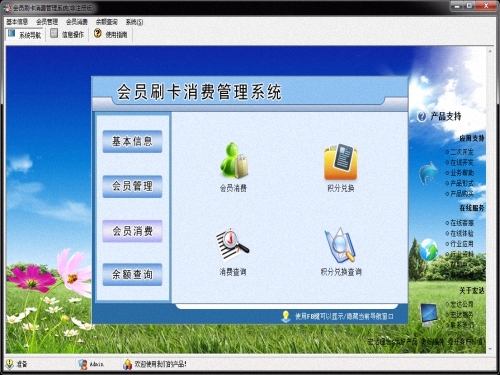Click the monitor icon beside 关于宏达
Screen dimensions: 500x375
[429, 314]
